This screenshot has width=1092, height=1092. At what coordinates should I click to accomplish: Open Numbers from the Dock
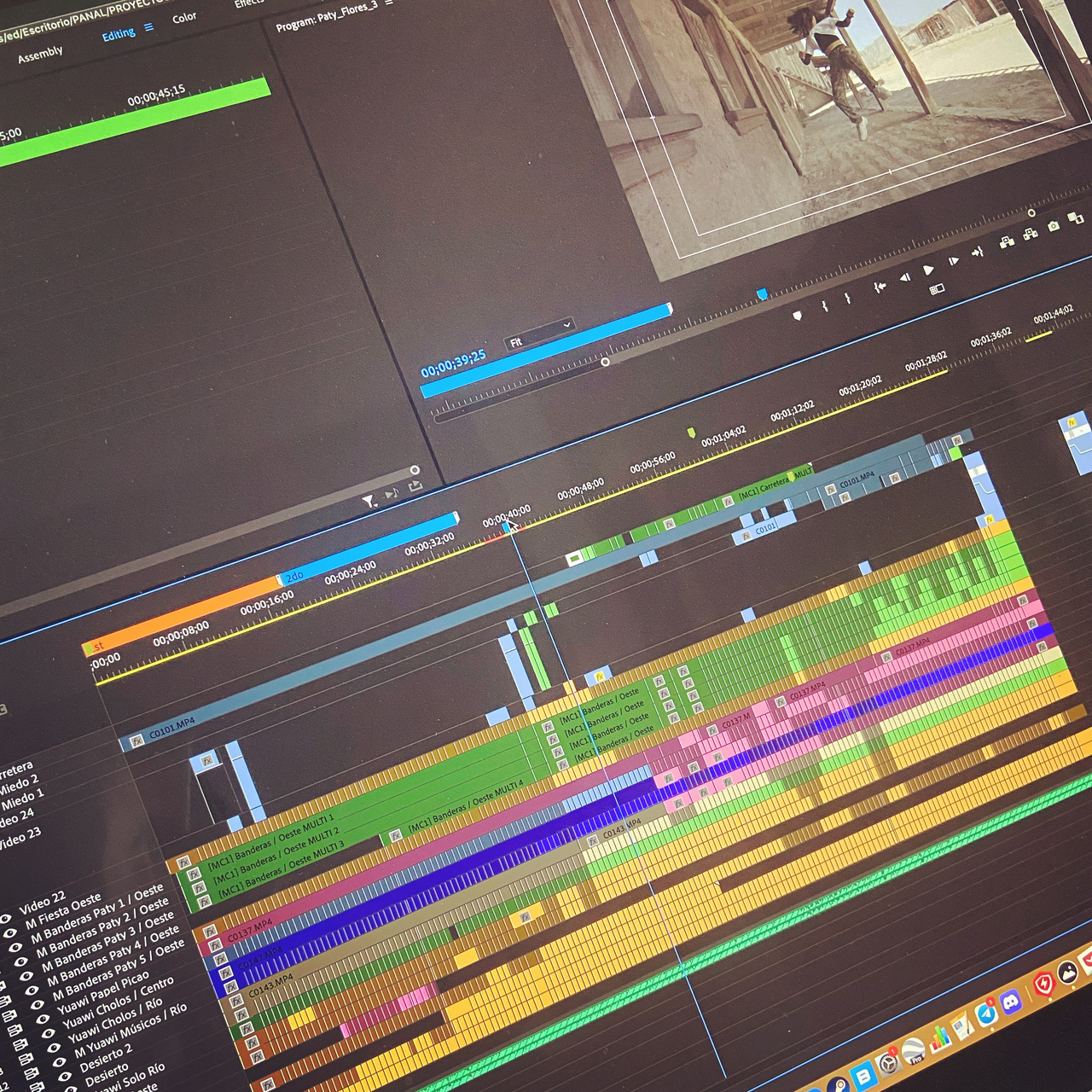click(x=939, y=1038)
